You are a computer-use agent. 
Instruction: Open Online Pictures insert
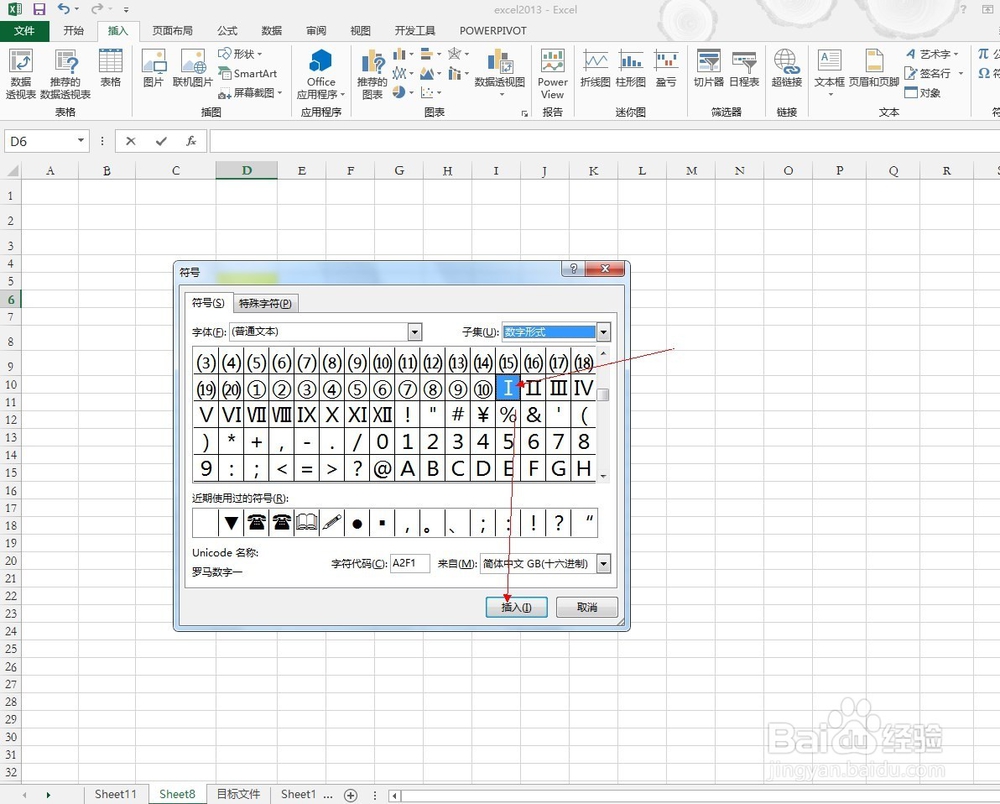tap(193, 68)
